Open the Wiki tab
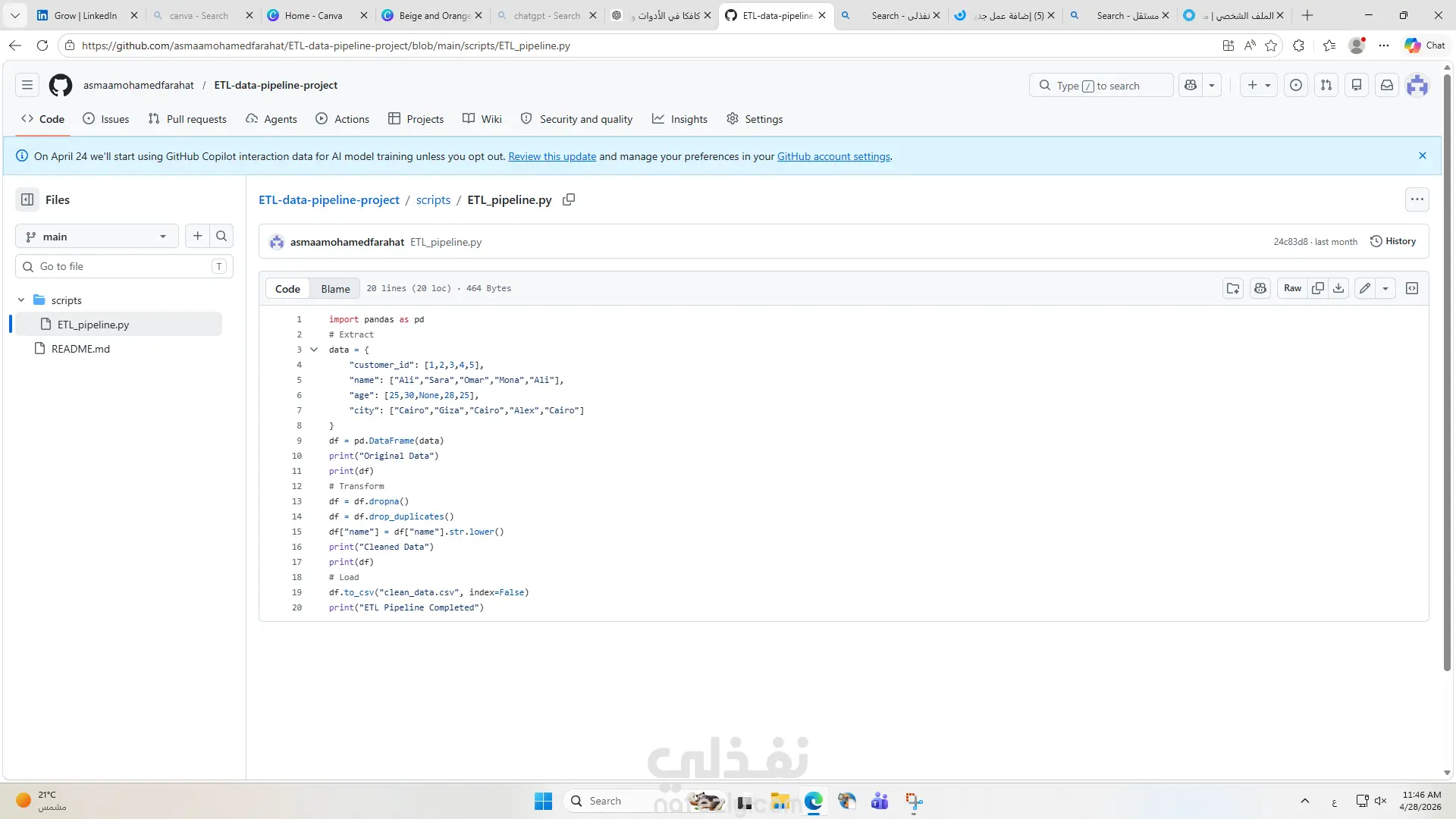Image resolution: width=1456 pixels, height=819 pixels. [482, 119]
